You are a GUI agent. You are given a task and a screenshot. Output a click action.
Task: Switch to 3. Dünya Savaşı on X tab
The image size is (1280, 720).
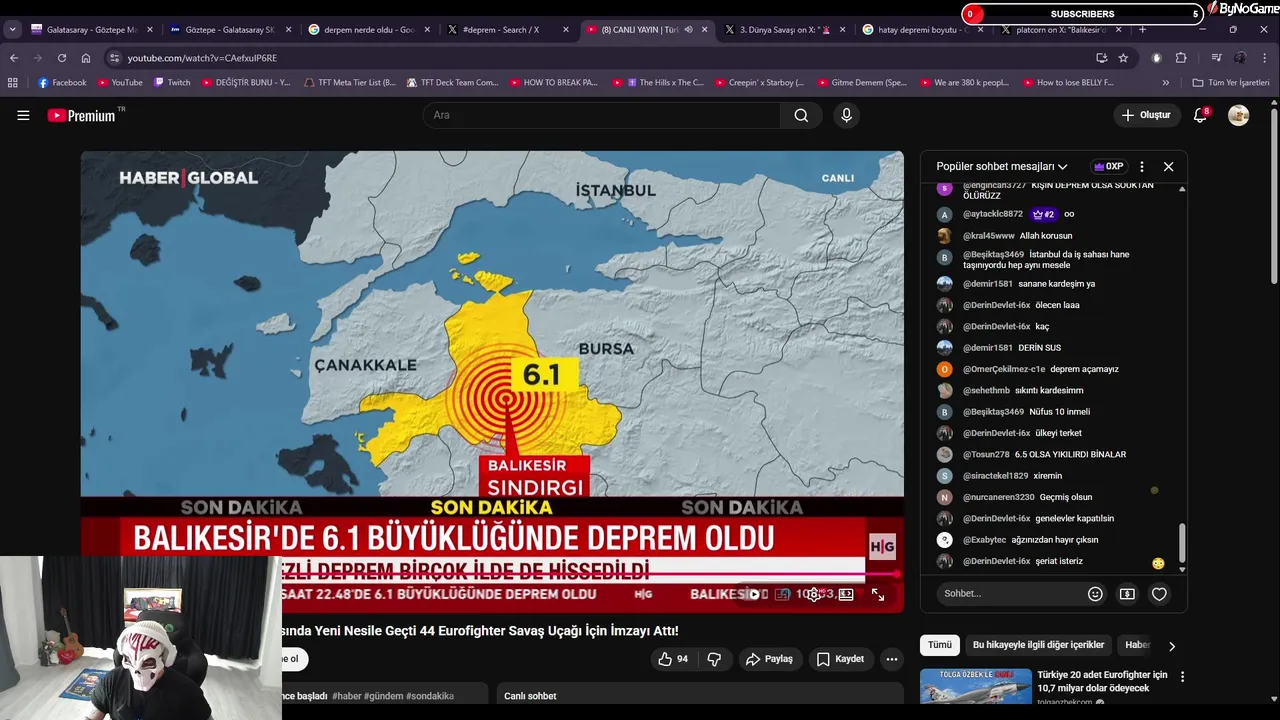(784, 30)
